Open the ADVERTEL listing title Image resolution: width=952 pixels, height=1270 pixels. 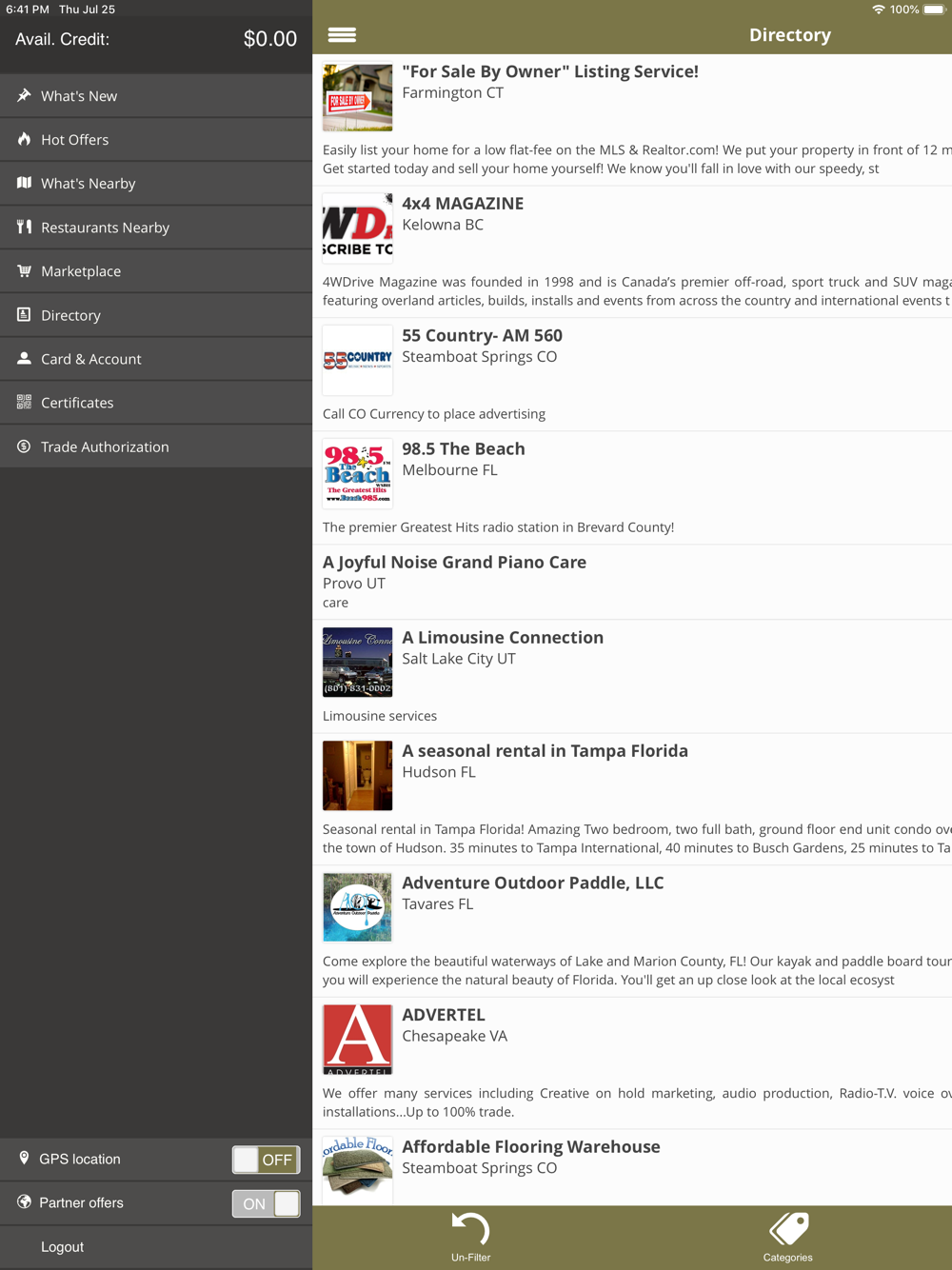pos(444,1015)
